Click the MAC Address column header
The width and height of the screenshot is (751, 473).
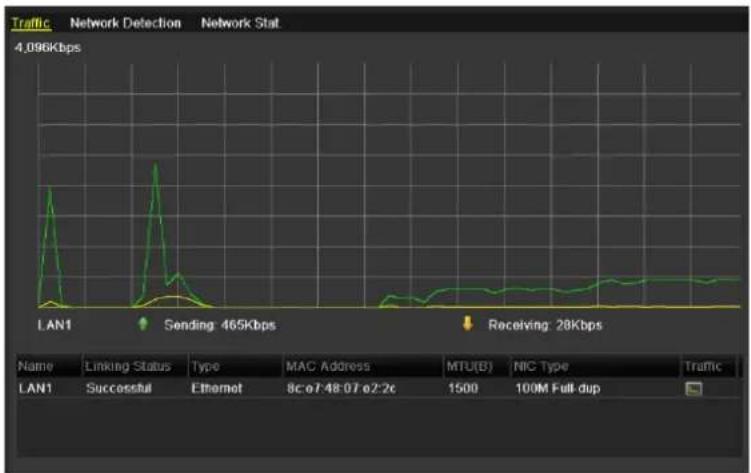click(363, 366)
